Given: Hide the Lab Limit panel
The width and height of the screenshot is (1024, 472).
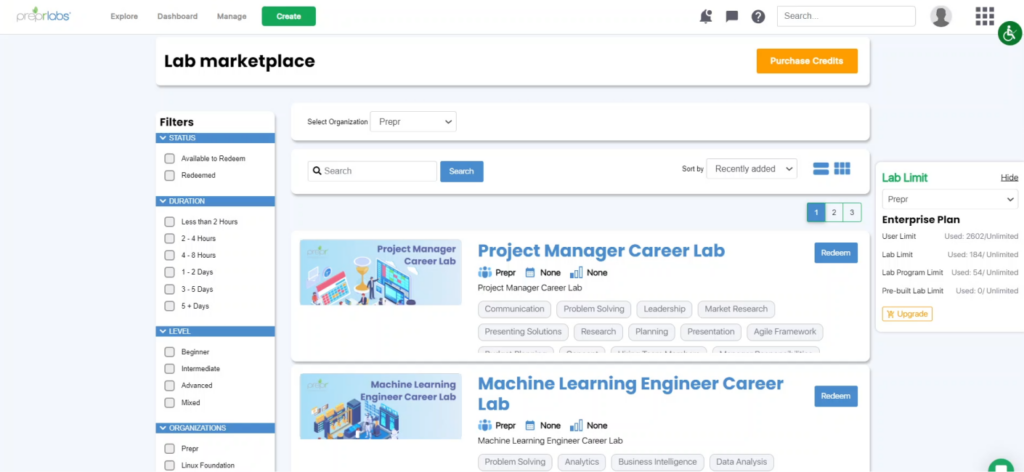Looking at the screenshot, I should [1009, 178].
